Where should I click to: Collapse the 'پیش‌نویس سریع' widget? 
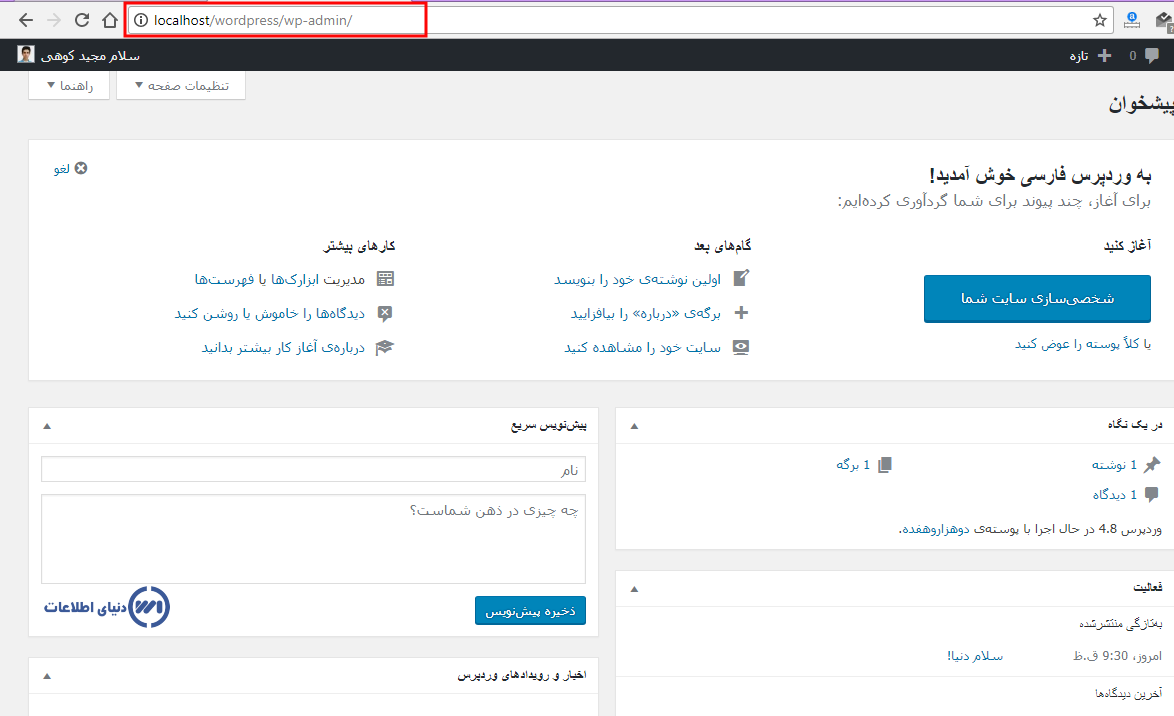(46, 426)
